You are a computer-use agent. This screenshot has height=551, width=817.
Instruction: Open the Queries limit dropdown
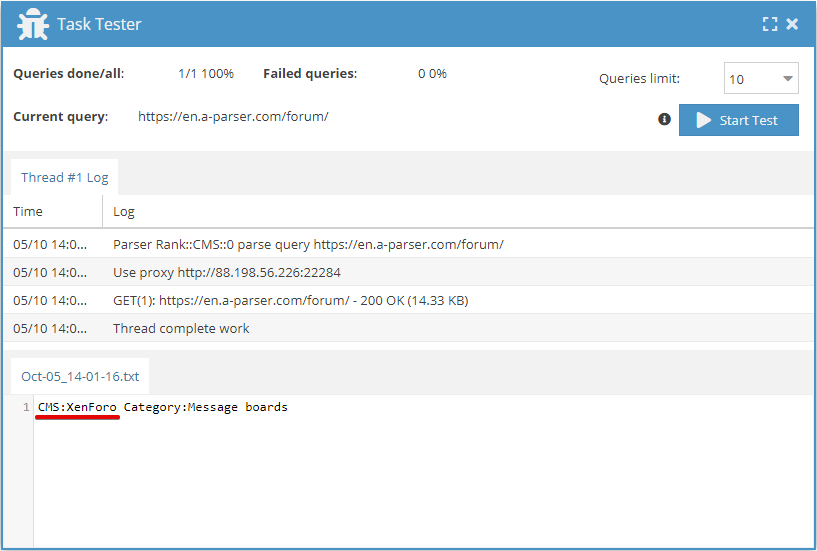760,79
